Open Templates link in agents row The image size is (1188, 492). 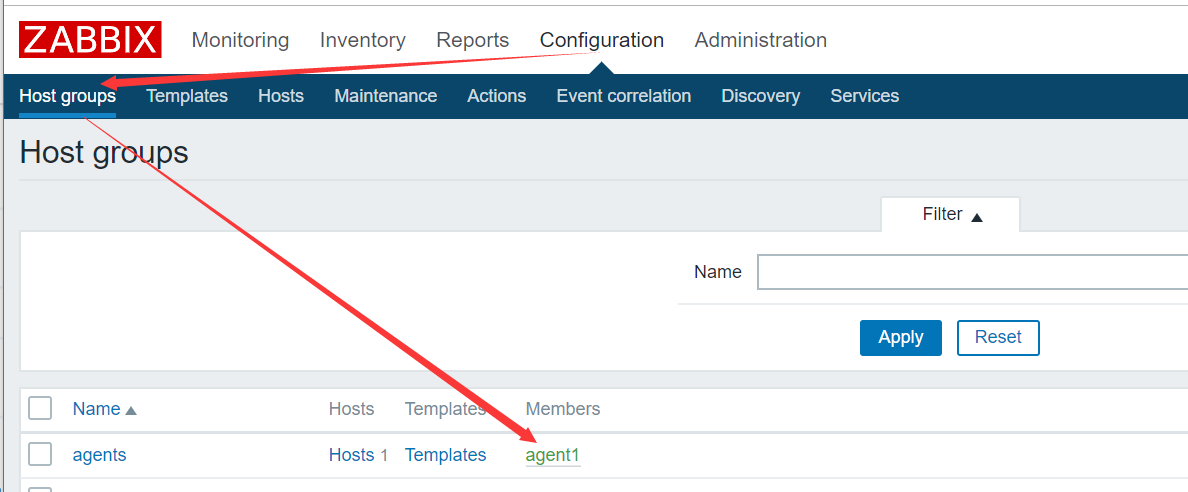pos(446,455)
